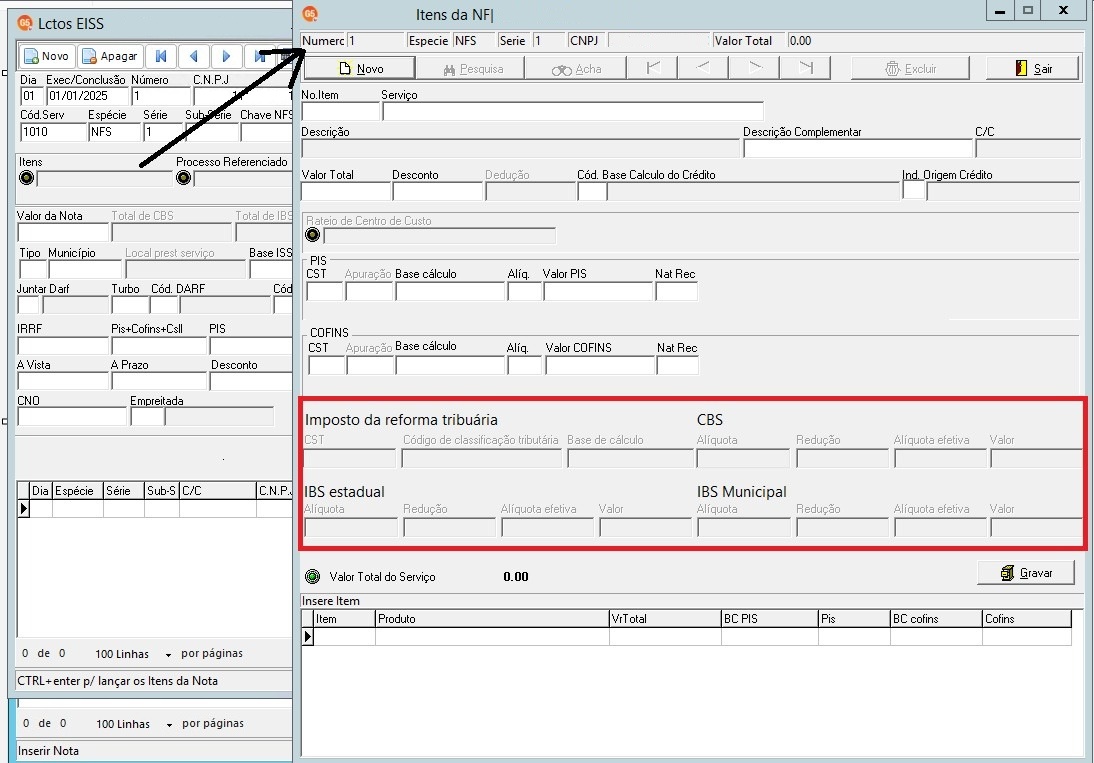1094x763 pixels.
Task: Click the Novo button in Itens da NF
Action: pyautogui.click(x=360, y=68)
